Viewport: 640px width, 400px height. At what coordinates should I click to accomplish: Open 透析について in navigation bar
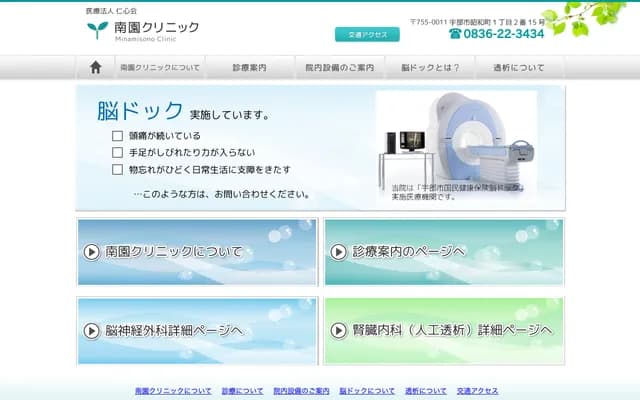pos(519,67)
